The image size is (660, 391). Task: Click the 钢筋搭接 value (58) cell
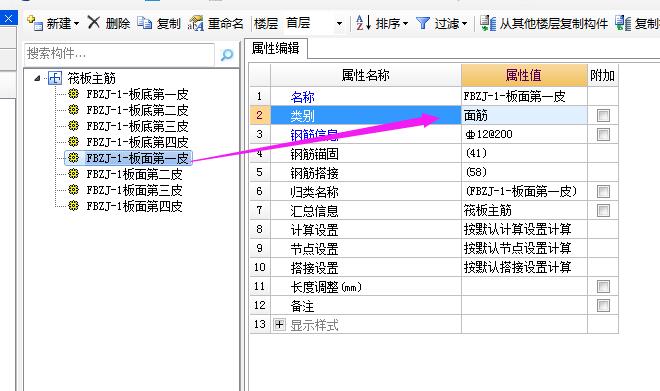(x=524, y=172)
